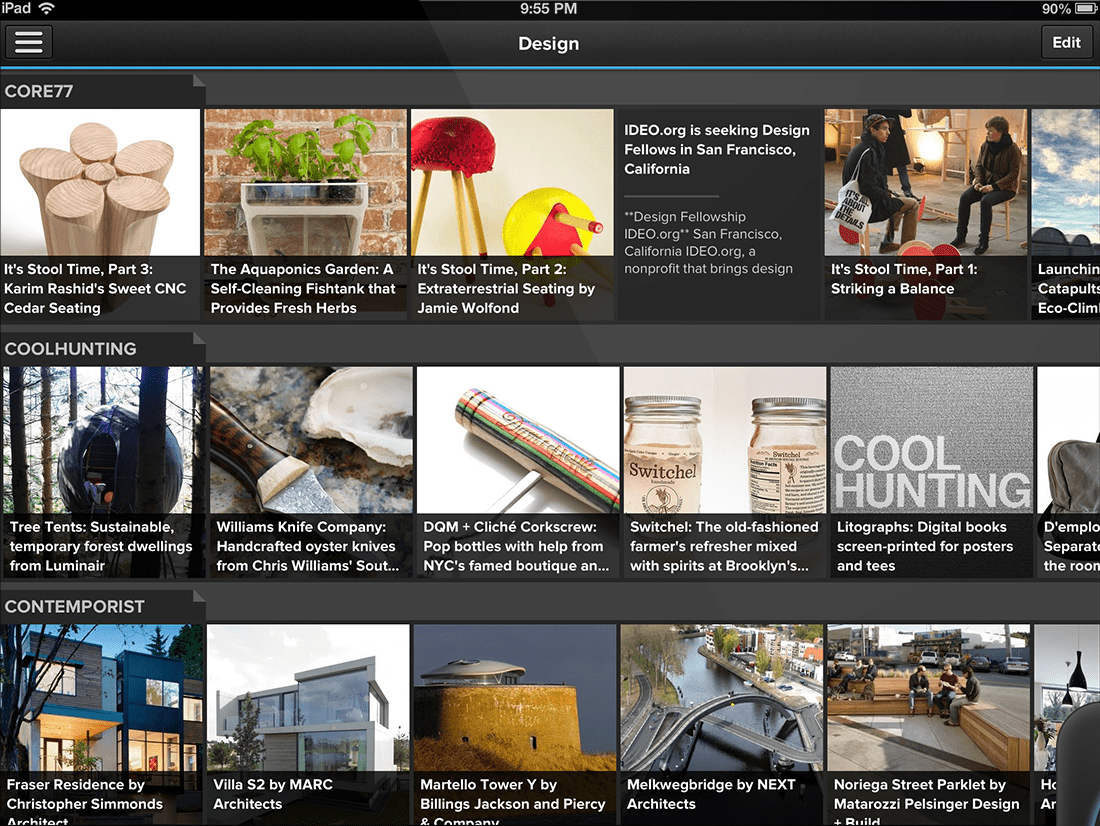Open the hamburger menu
This screenshot has height=826, width=1100.
click(x=29, y=42)
